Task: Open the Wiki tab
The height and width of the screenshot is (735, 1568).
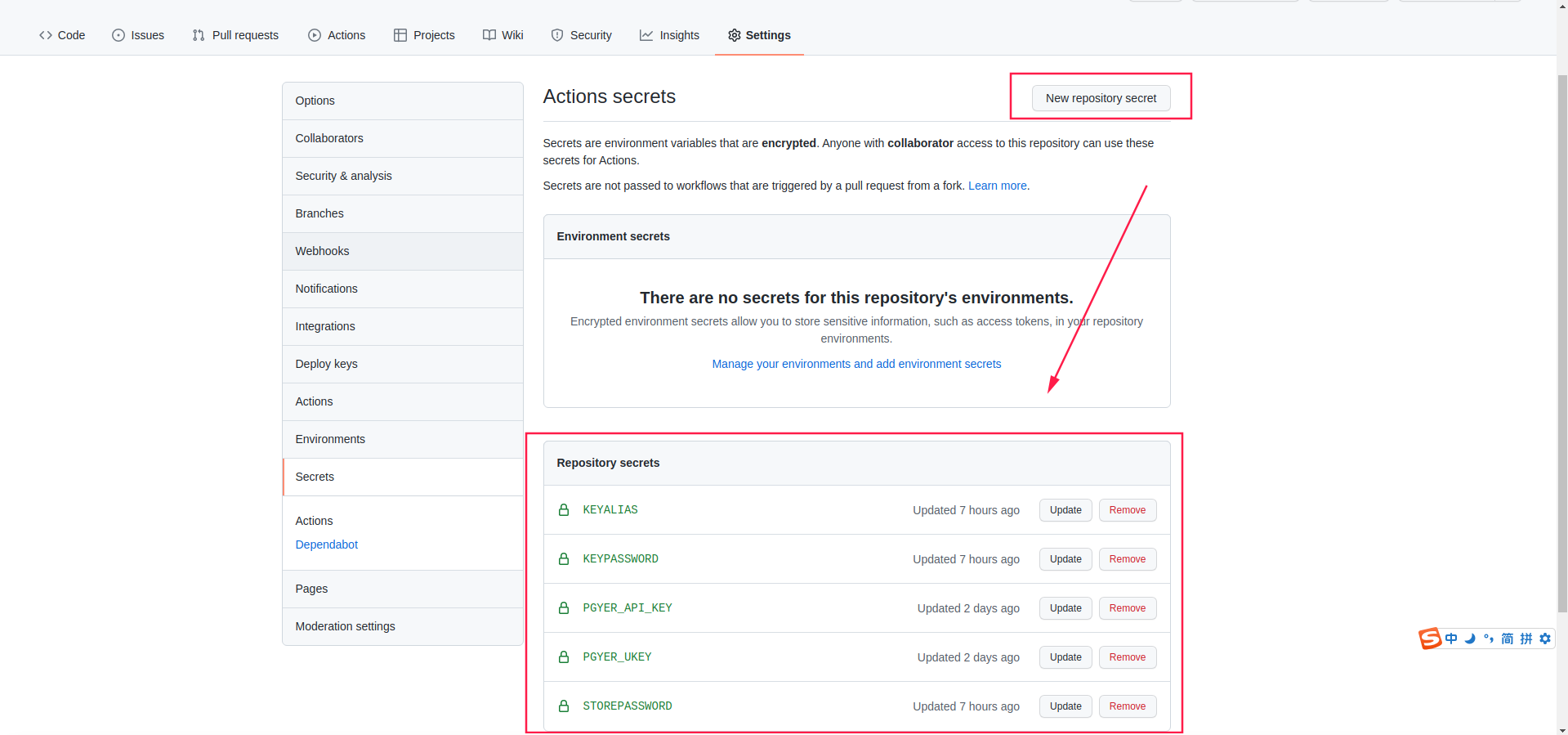Action: pos(503,35)
